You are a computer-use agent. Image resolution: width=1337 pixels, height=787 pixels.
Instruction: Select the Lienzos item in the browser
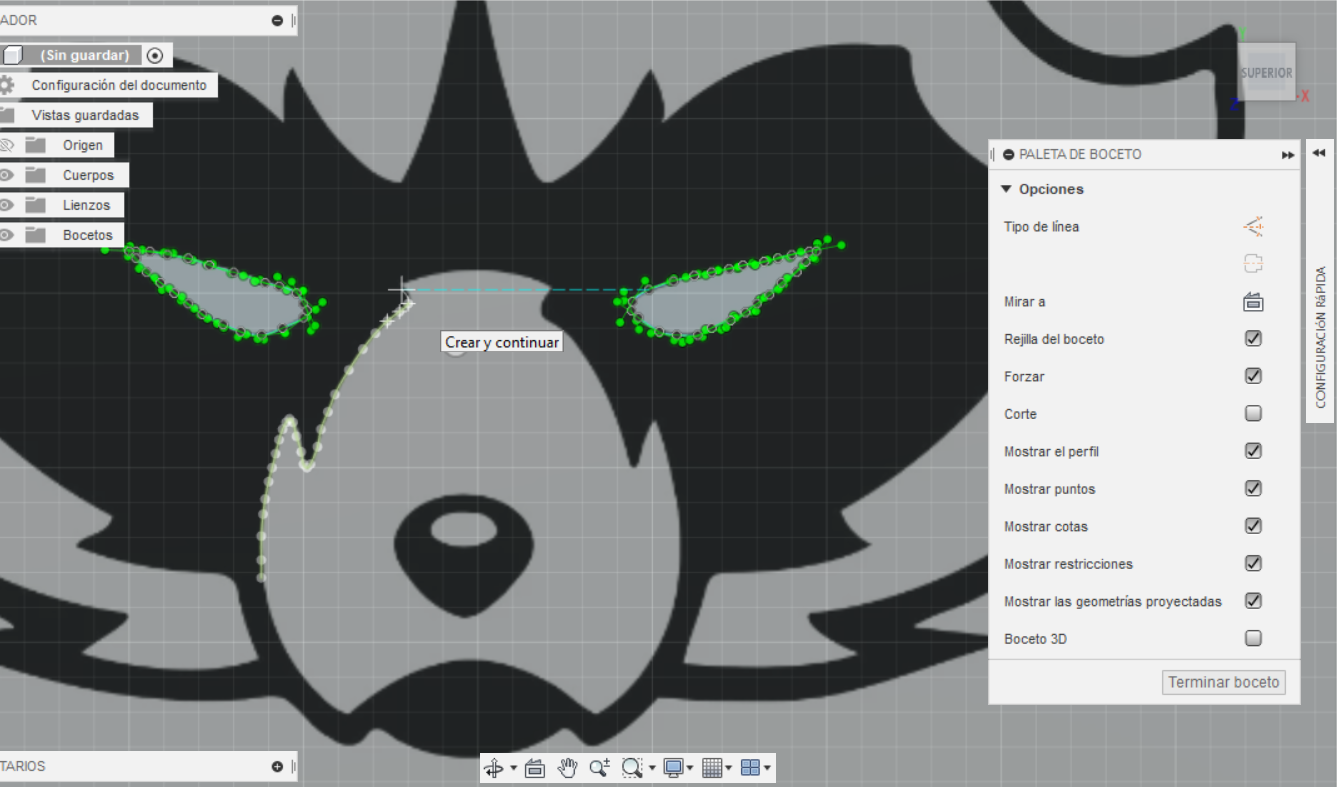click(86, 205)
